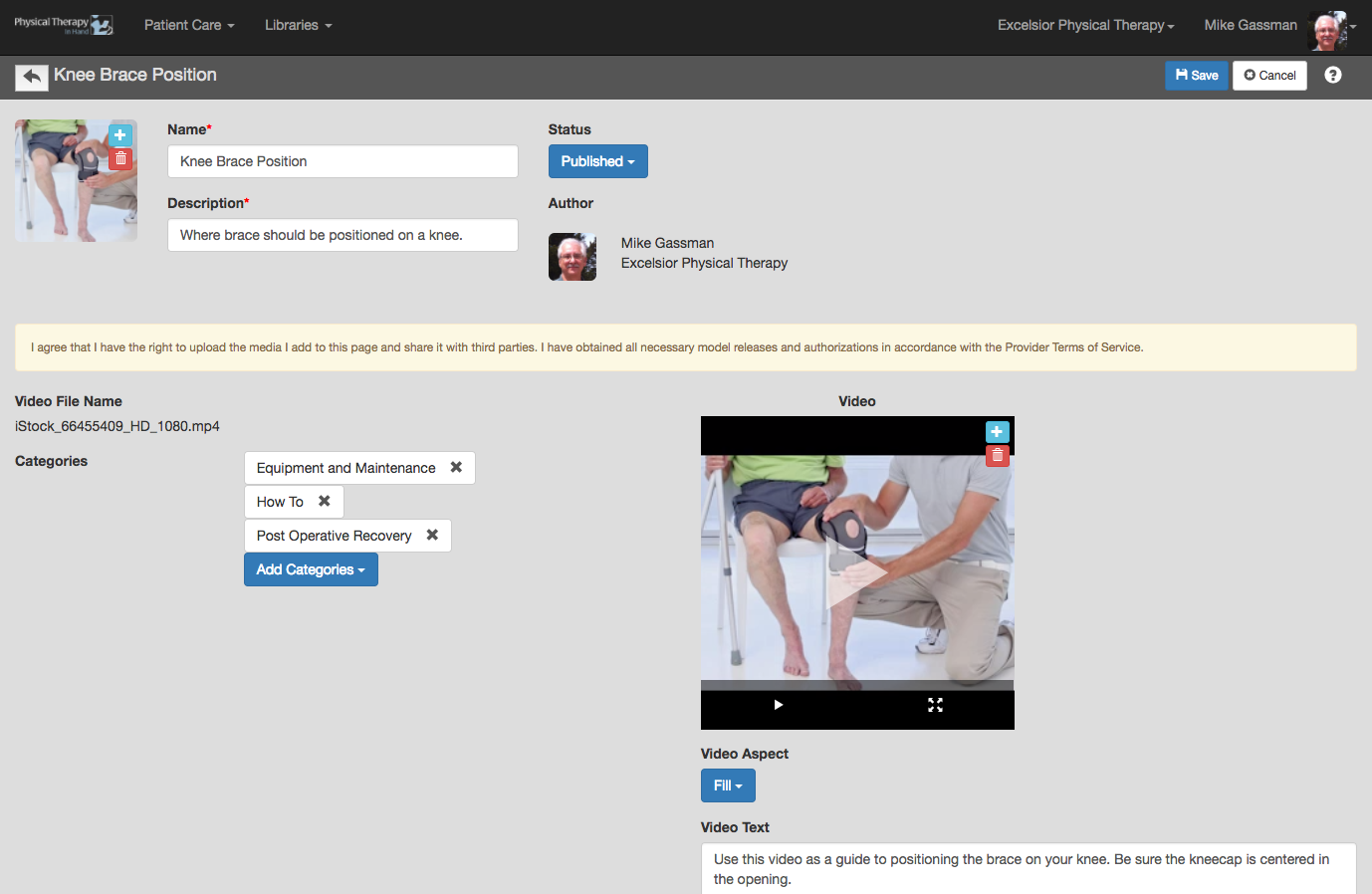
Task: Remove the How To category tag
Action: 325,501
